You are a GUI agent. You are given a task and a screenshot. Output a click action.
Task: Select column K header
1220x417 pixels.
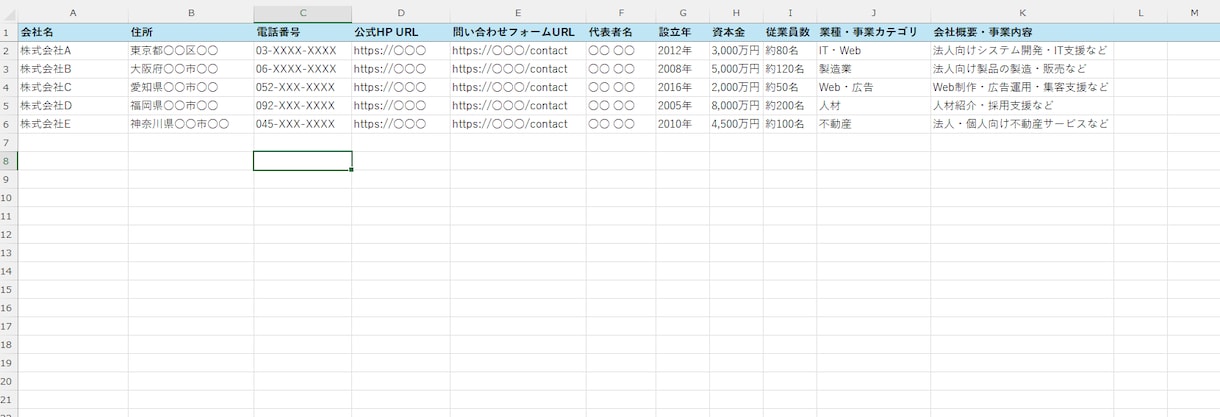(1022, 12)
